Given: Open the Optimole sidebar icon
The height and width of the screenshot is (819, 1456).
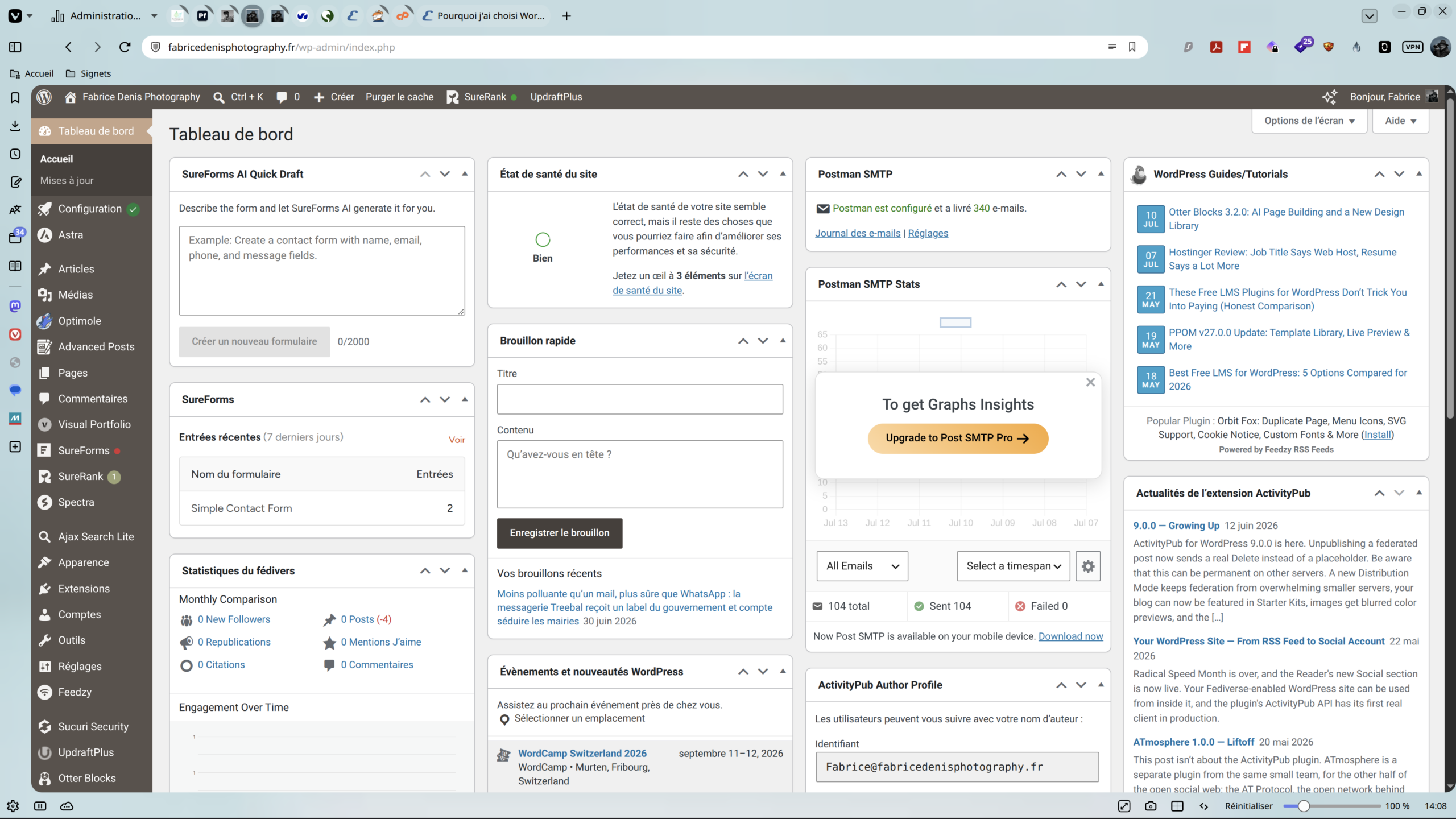Looking at the screenshot, I should point(44,321).
